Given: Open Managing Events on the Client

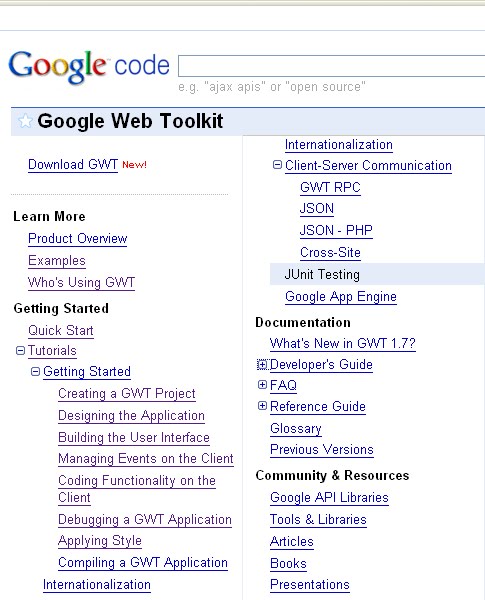Looking at the screenshot, I should point(145,458).
